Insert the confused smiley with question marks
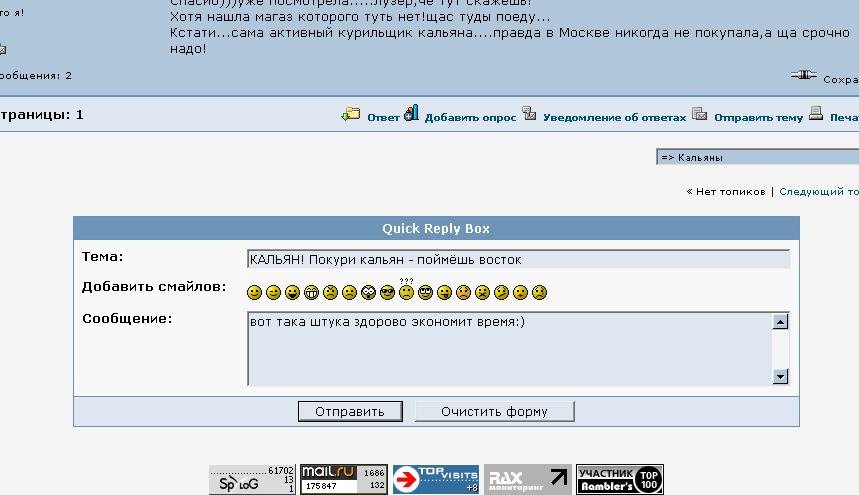Image resolution: width=859 pixels, height=495 pixels. tap(406, 292)
